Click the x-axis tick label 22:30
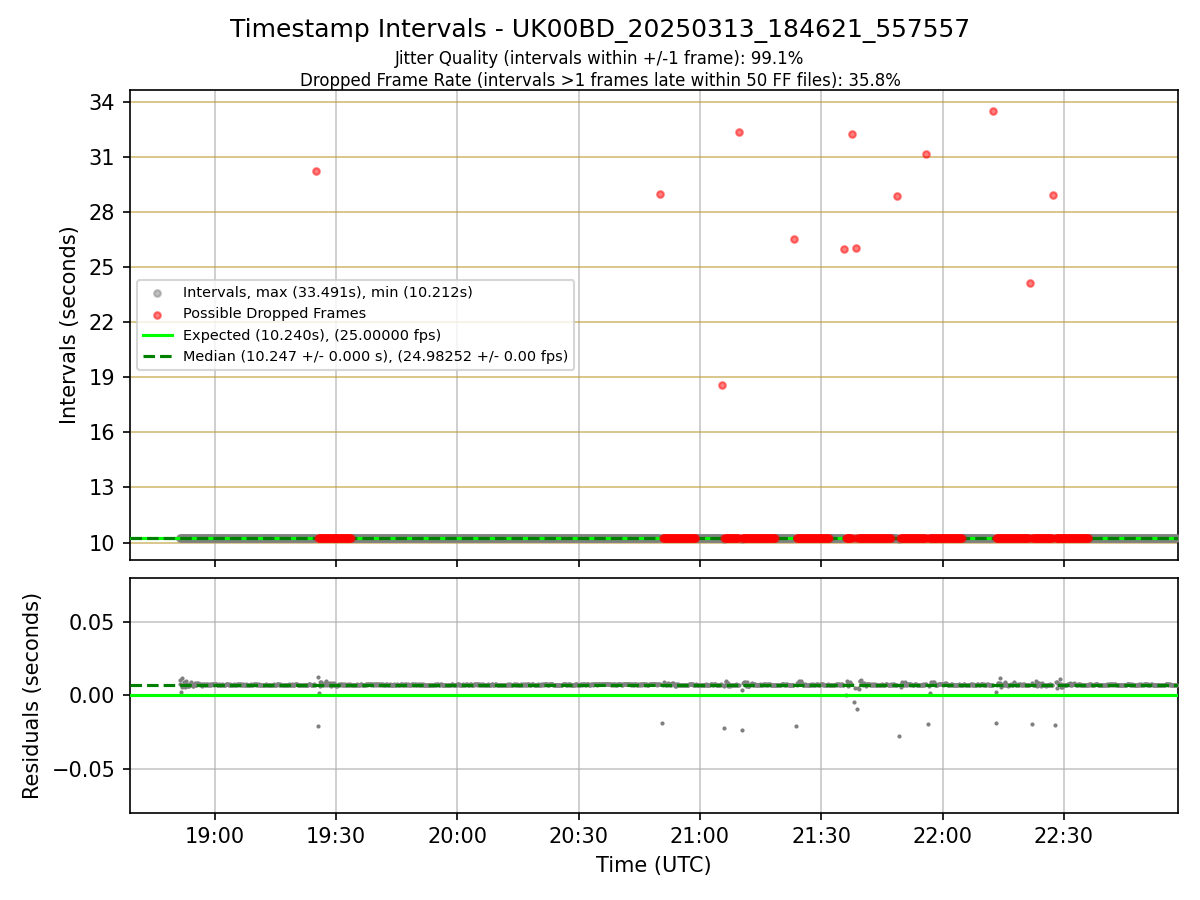Screen dimensions: 1200x900 click(x=1063, y=836)
